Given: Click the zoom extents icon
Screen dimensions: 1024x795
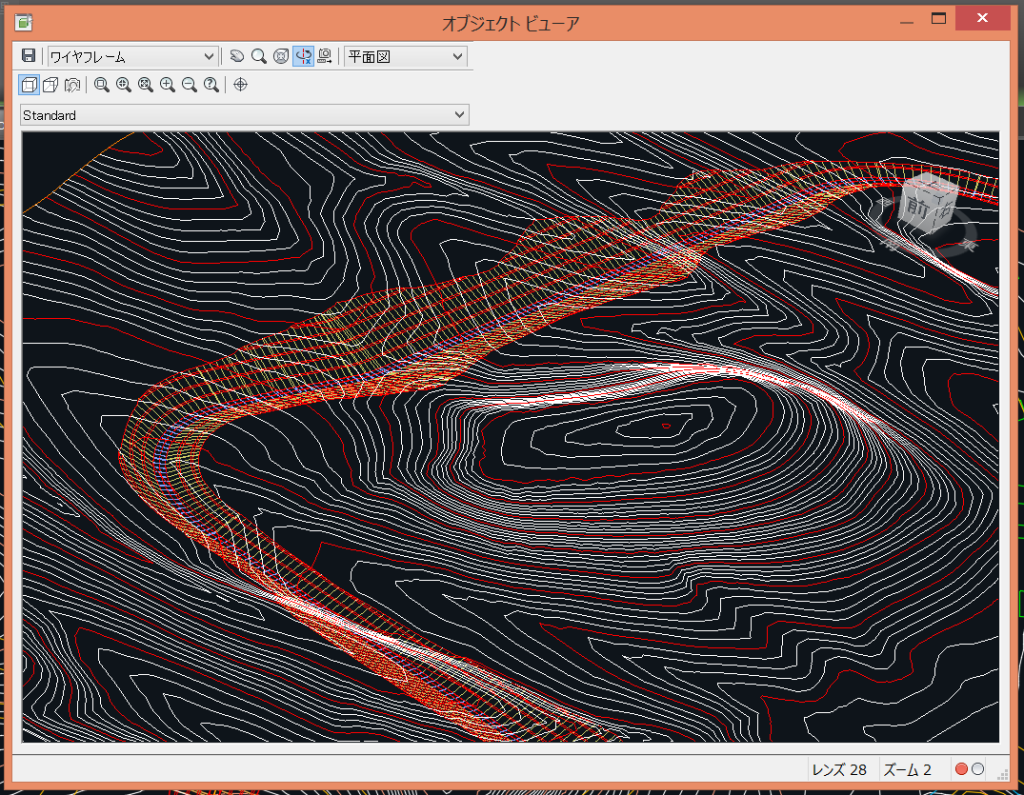Looking at the screenshot, I should pos(145,85).
